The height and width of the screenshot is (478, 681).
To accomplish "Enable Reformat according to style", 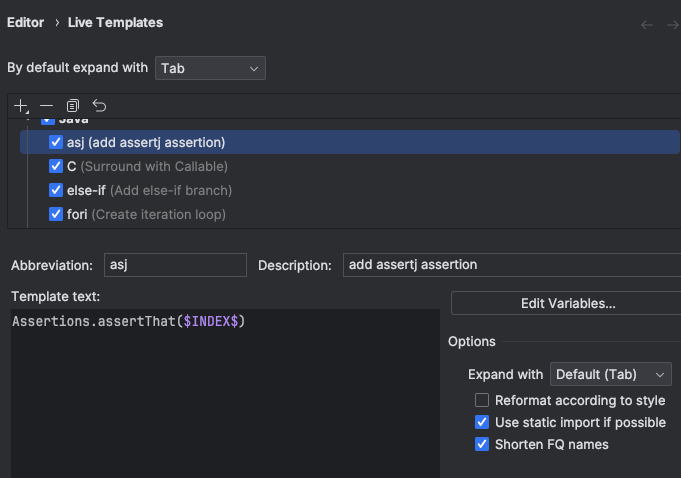I will (x=482, y=400).
